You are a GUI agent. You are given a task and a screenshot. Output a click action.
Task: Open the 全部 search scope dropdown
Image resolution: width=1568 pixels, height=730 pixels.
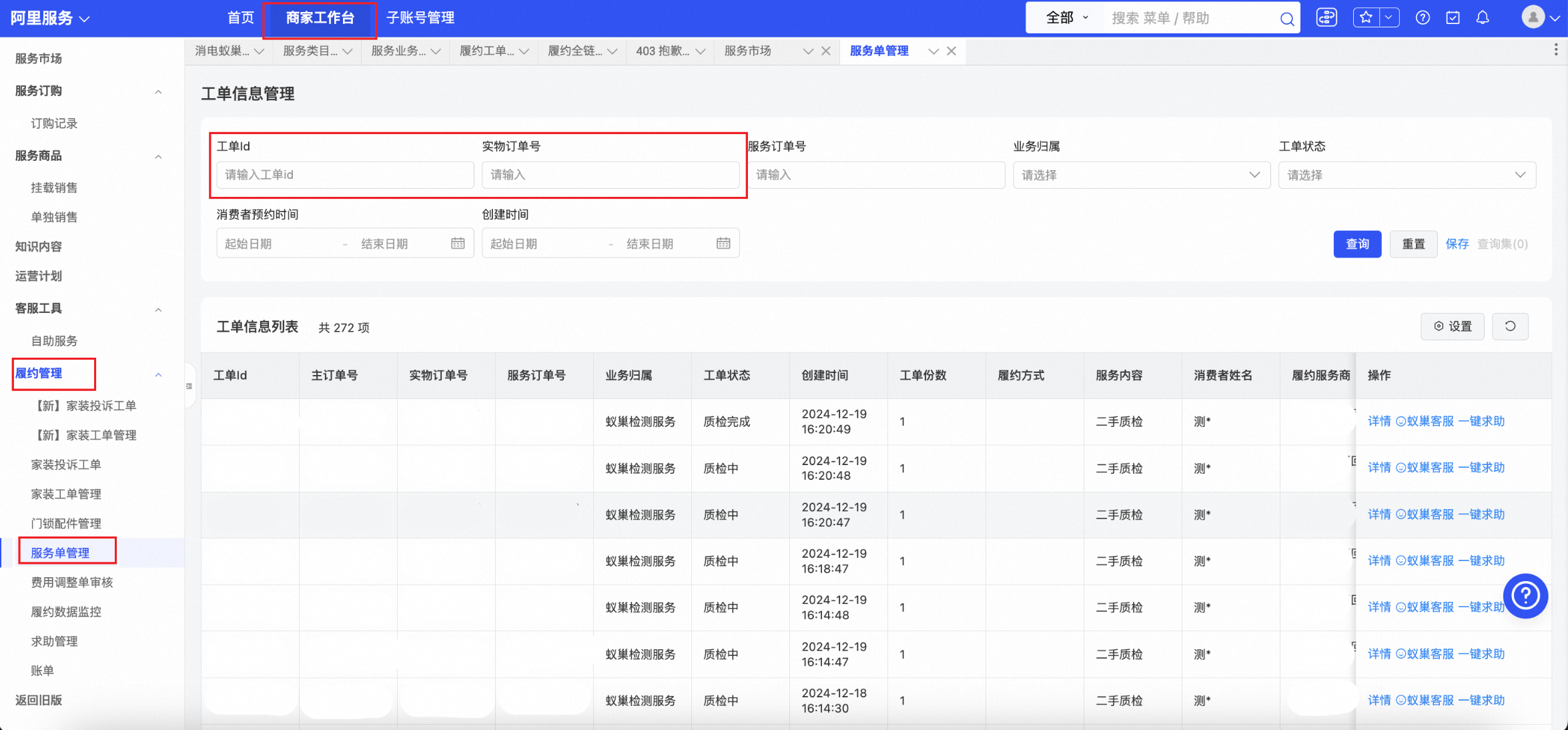coord(1067,18)
